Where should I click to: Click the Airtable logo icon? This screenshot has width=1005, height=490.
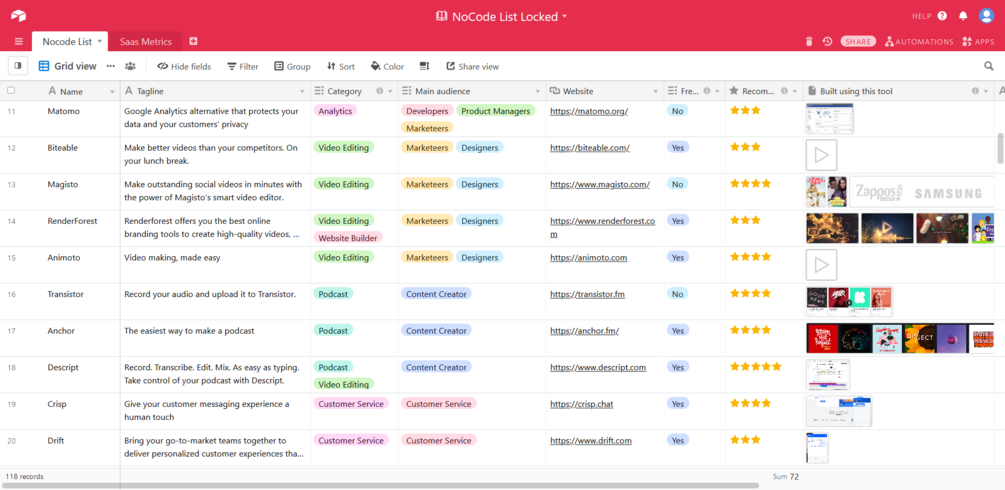[x=19, y=16]
